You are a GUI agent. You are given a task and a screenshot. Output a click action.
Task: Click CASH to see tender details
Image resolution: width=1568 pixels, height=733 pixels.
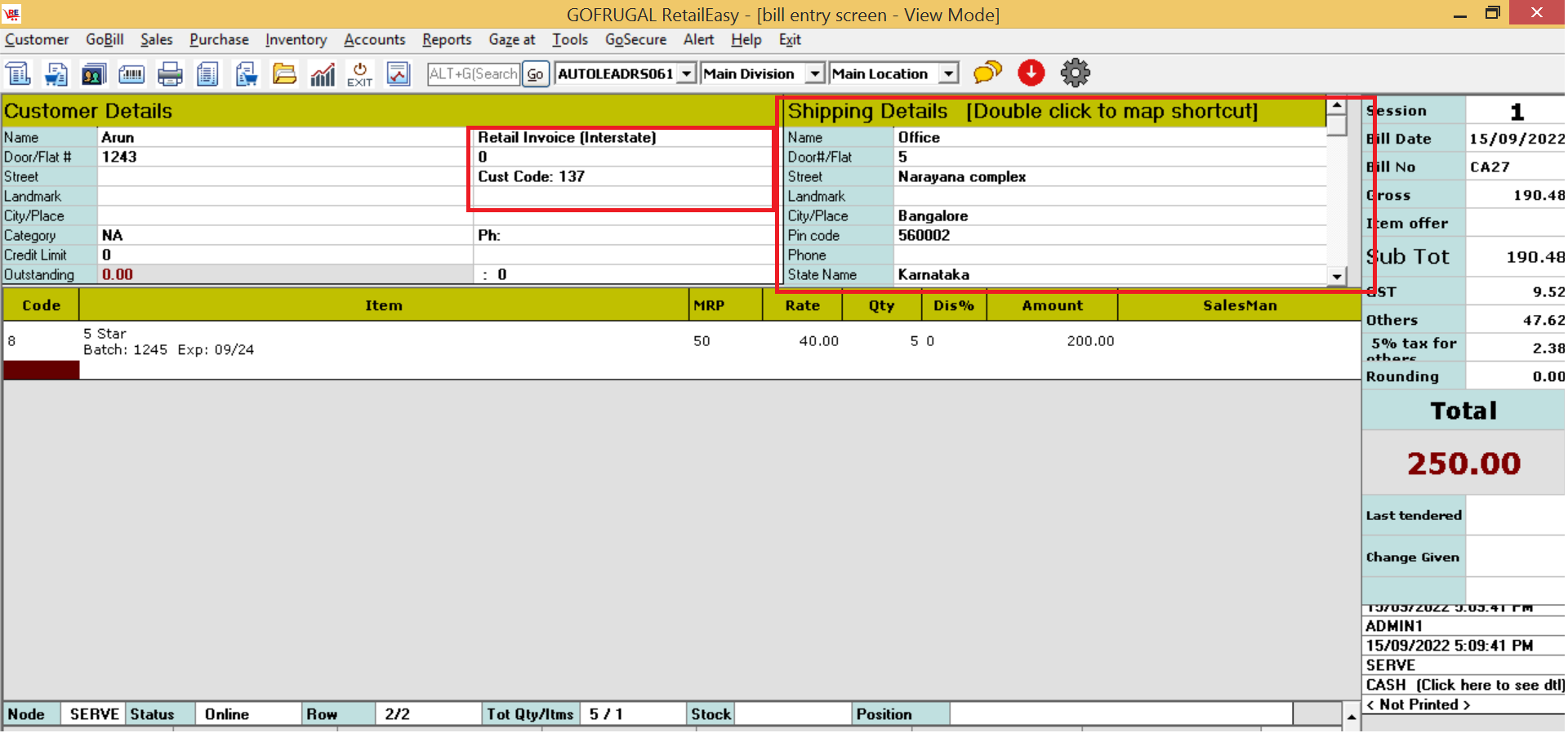(1464, 685)
